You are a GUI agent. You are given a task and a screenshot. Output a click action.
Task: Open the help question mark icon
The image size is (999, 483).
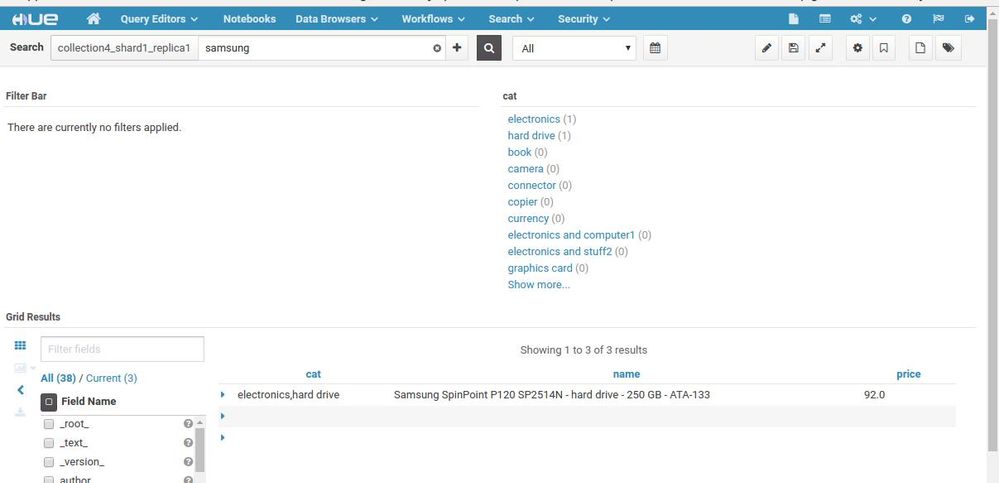click(x=907, y=19)
